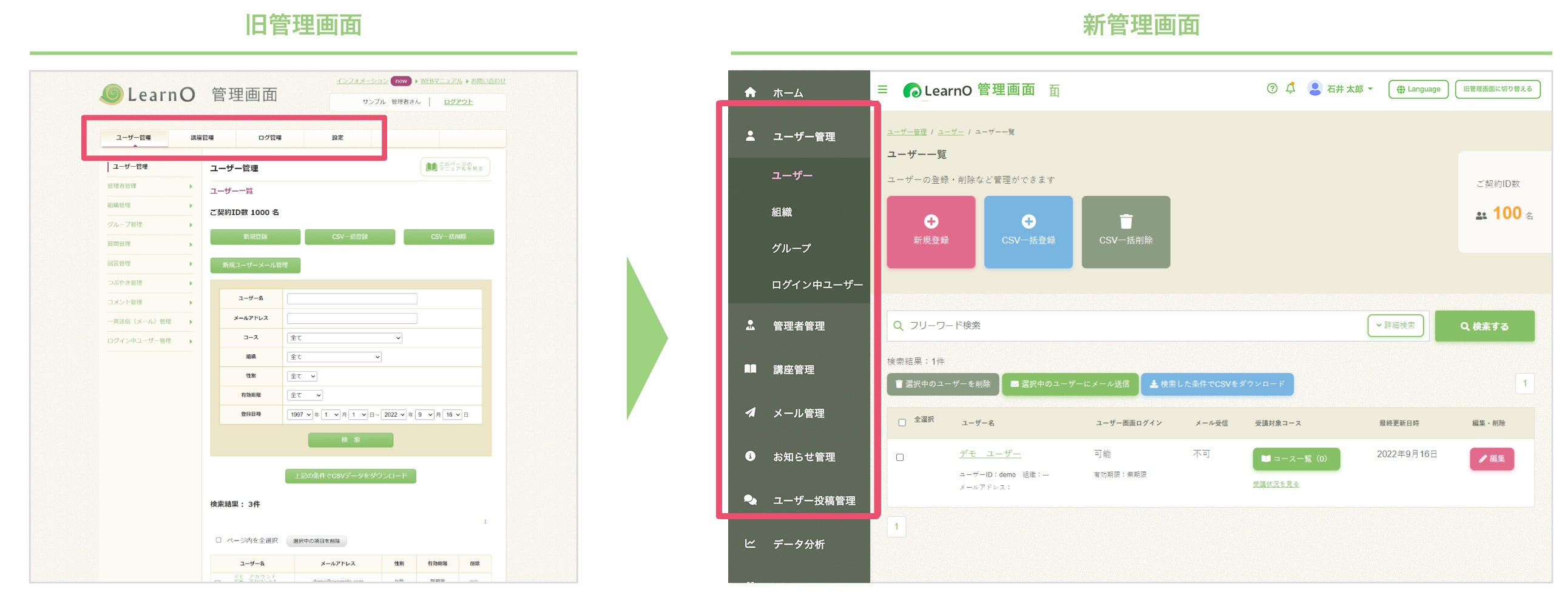1568x609 pixels.
Task: Open データ分析 via its chart icon
Action: (750, 544)
